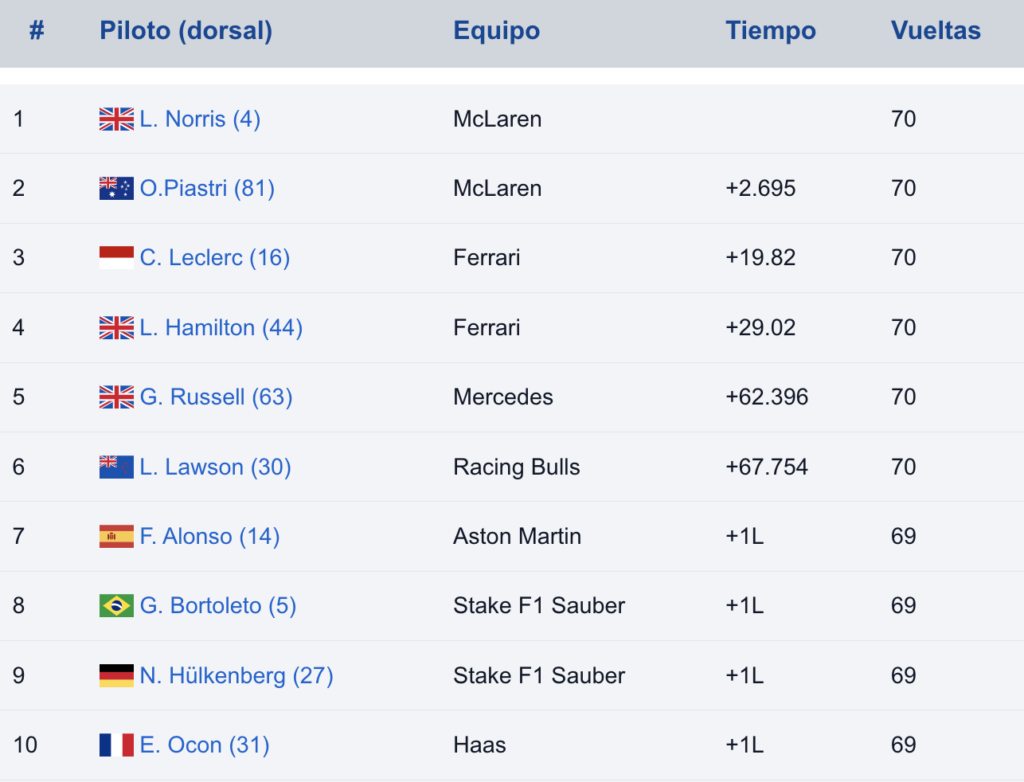The width and height of the screenshot is (1024, 782).
Task: Click the French flag beside E. Ocon
Action: [x=116, y=745]
